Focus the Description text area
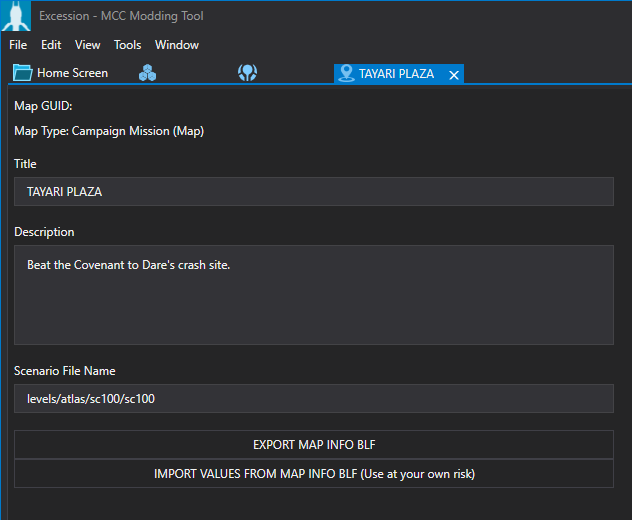The width and height of the screenshot is (632, 520). coord(314,295)
